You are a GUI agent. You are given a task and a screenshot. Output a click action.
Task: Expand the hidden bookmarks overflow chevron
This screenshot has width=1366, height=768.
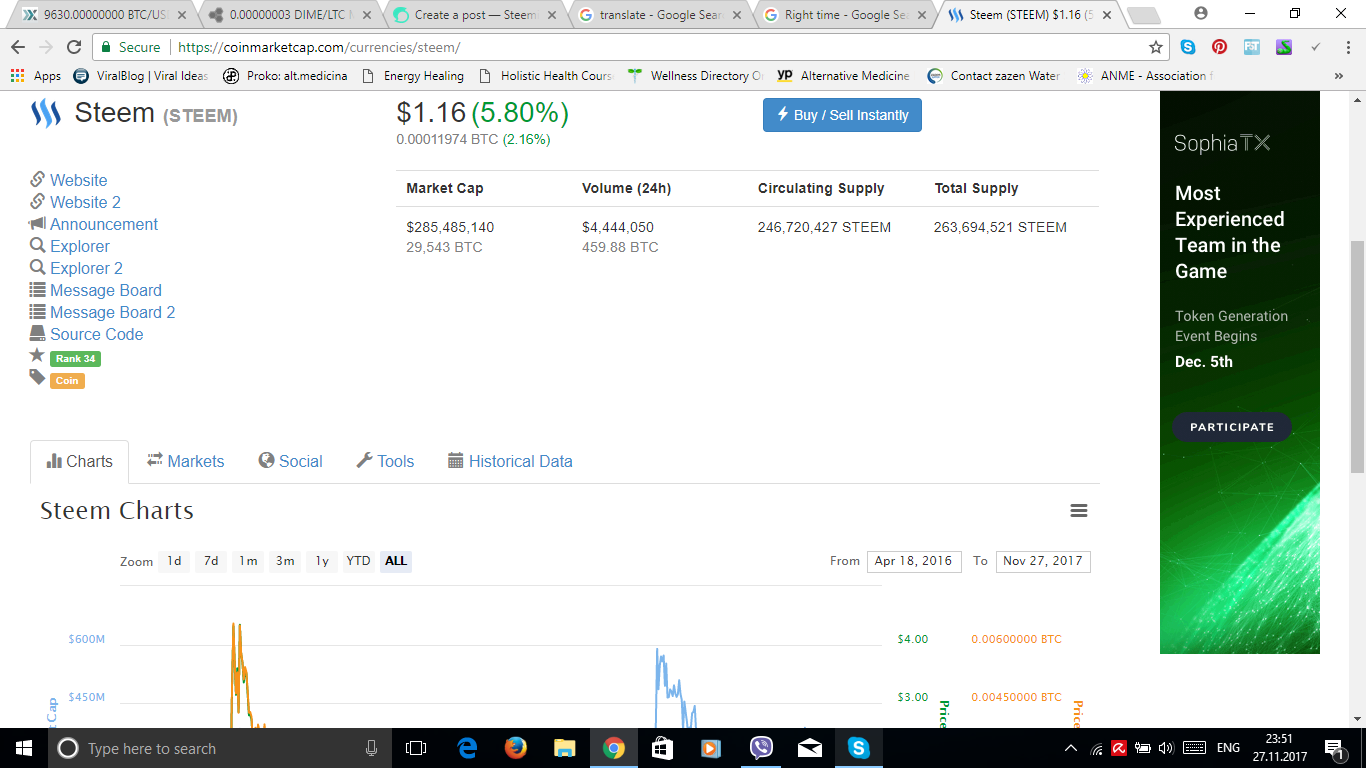(x=1339, y=75)
